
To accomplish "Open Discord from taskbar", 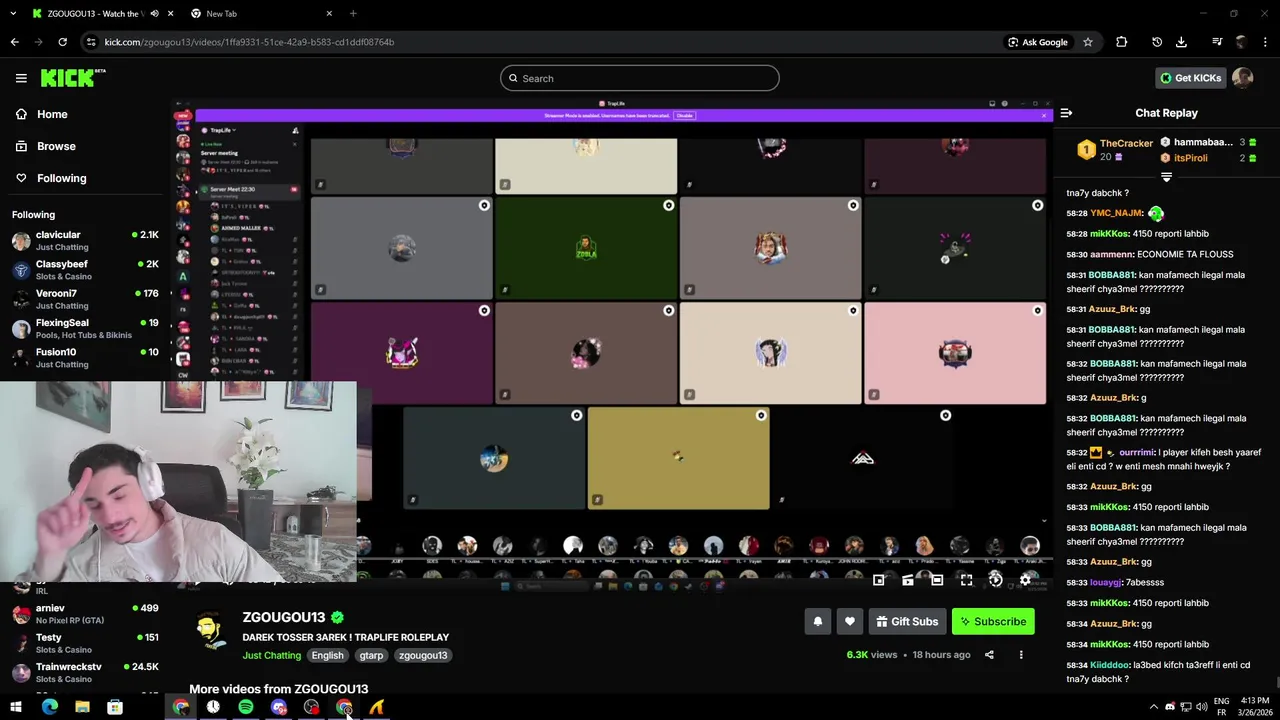I will (279, 707).
